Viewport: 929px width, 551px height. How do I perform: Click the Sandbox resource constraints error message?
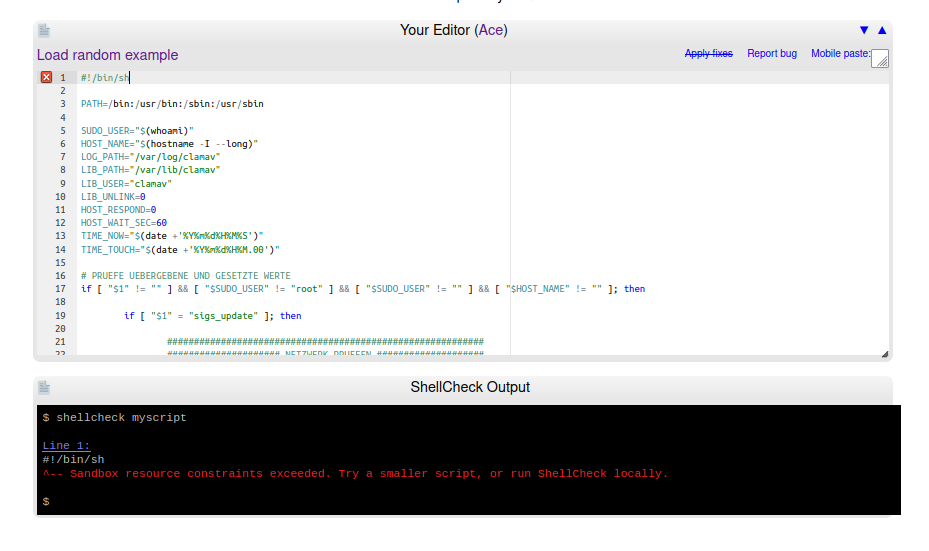tap(355, 474)
